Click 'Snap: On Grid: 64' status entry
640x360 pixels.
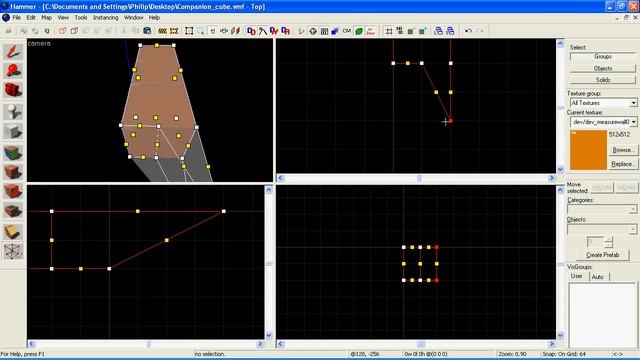tap(564, 354)
